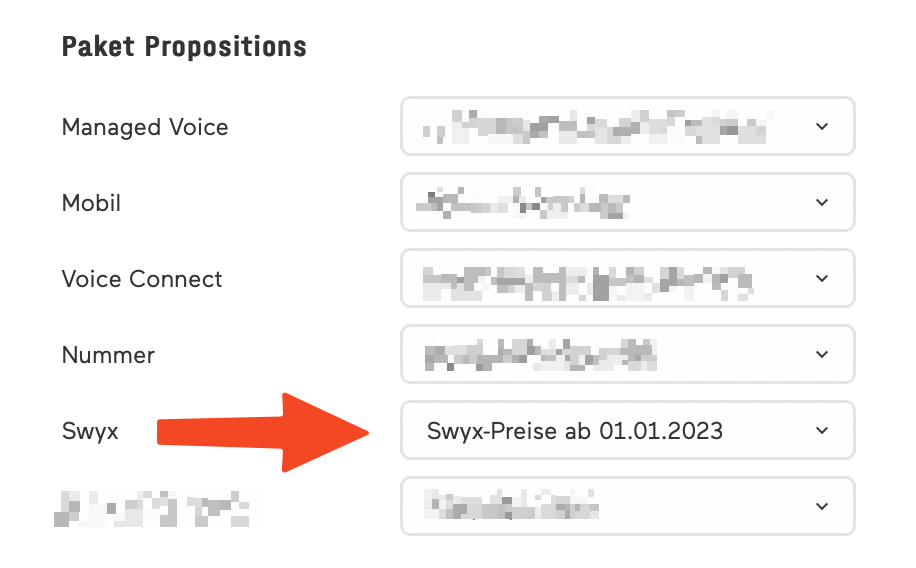
Task: Click the chevron icon in Nummer row
Action: [822, 355]
